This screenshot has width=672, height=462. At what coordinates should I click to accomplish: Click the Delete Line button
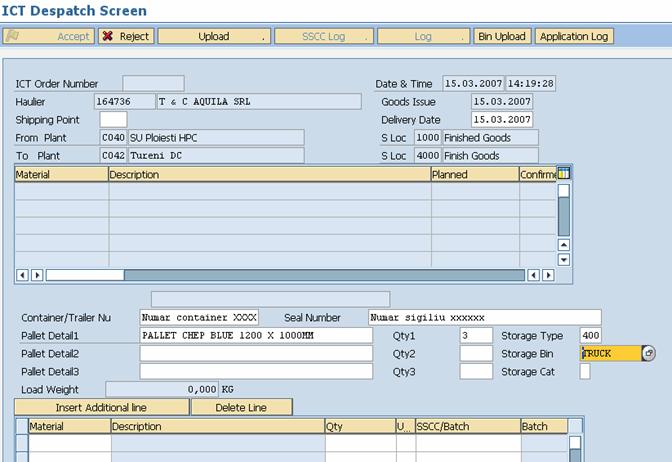tap(241, 407)
